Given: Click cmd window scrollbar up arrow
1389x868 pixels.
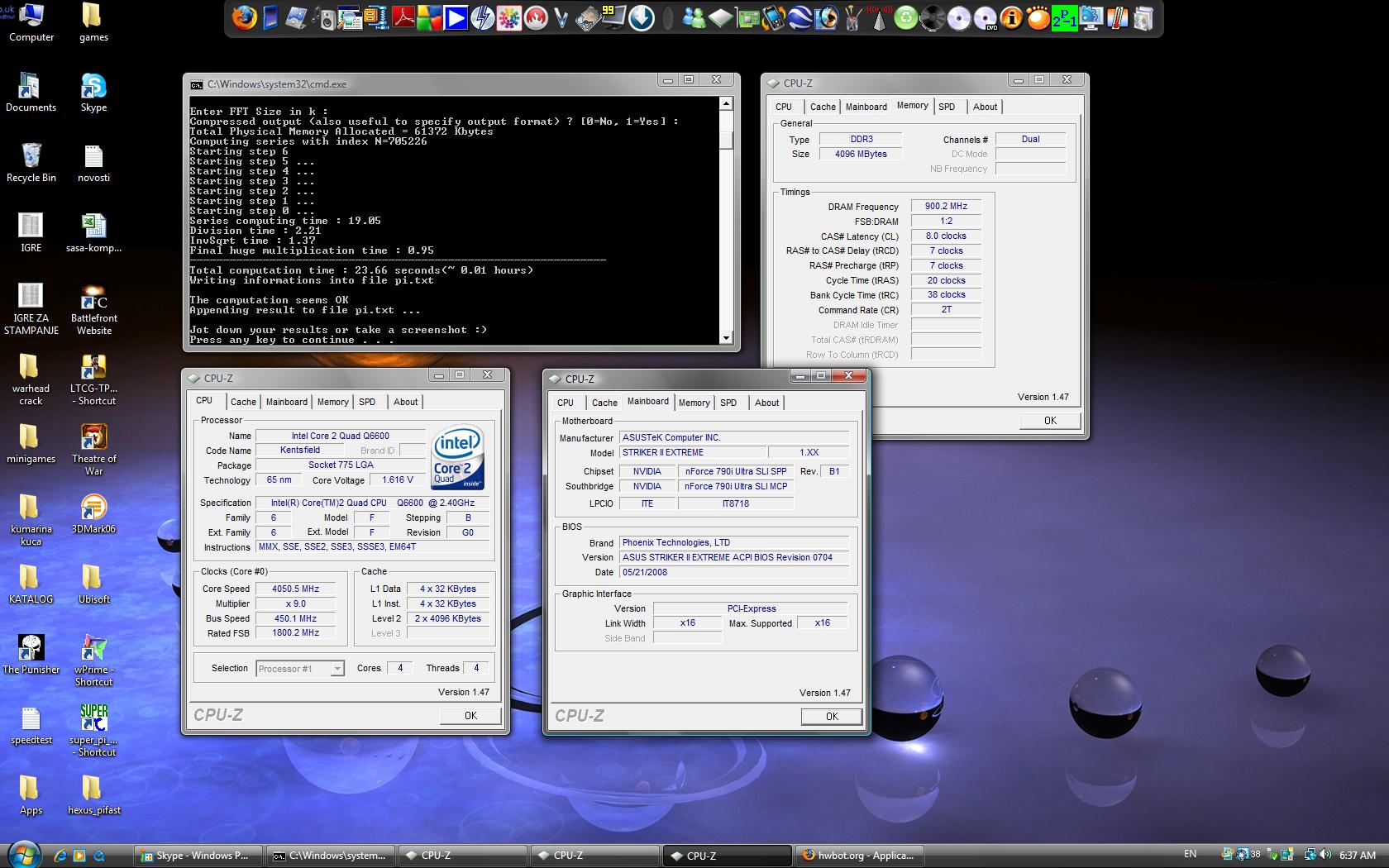Looking at the screenshot, I should pos(726,104).
